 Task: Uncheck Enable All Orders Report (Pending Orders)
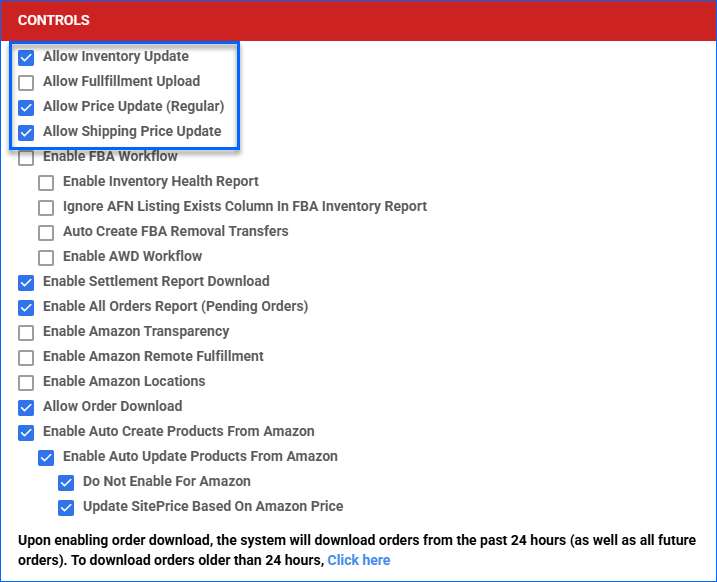(x=26, y=307)
